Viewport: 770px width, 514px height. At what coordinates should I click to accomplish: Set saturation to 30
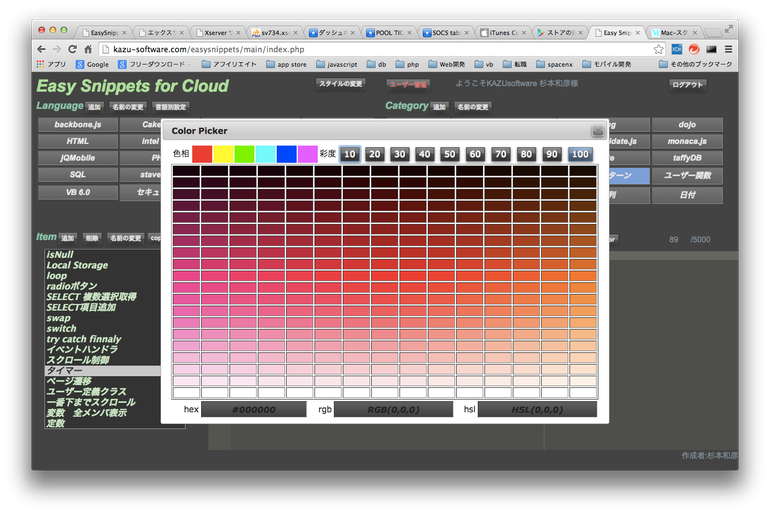(x=400, y=154)
